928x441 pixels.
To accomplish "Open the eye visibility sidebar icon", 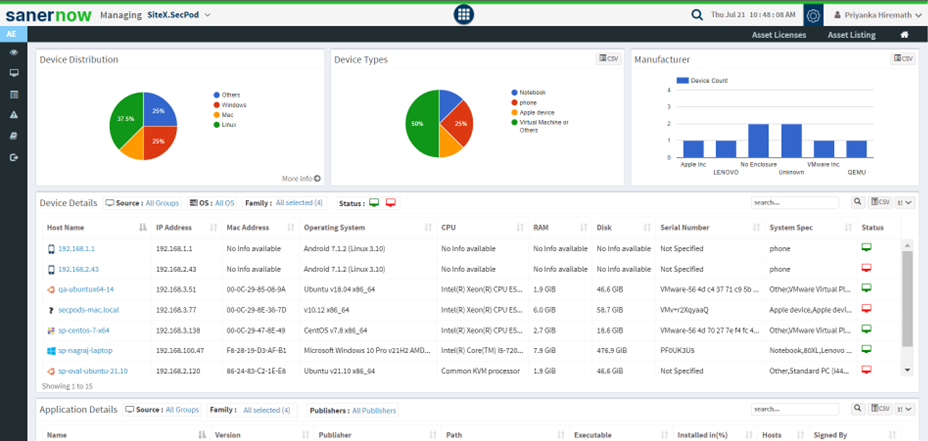I will point(14,53).
